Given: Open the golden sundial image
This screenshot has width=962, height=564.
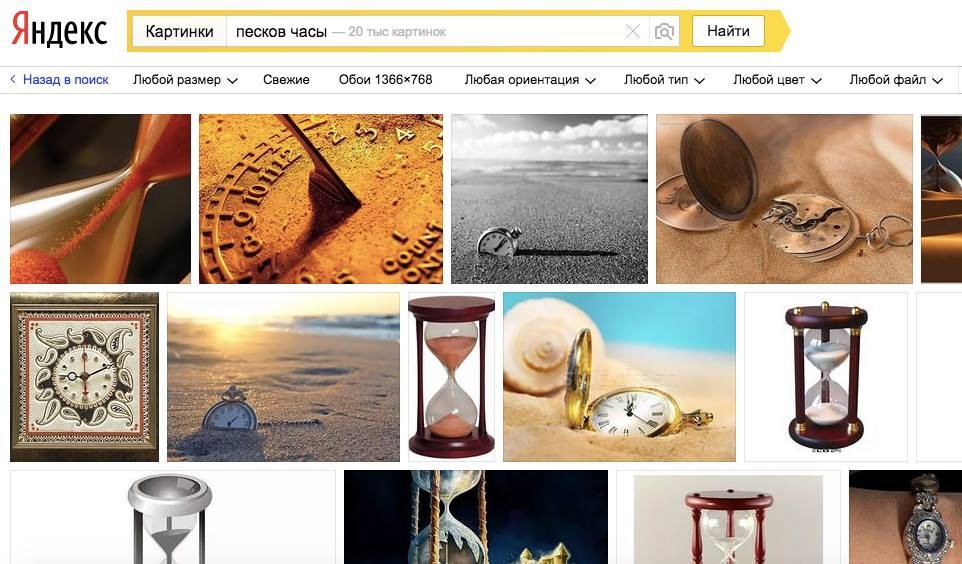Looking at the screenshot, I should coord(321,199).
